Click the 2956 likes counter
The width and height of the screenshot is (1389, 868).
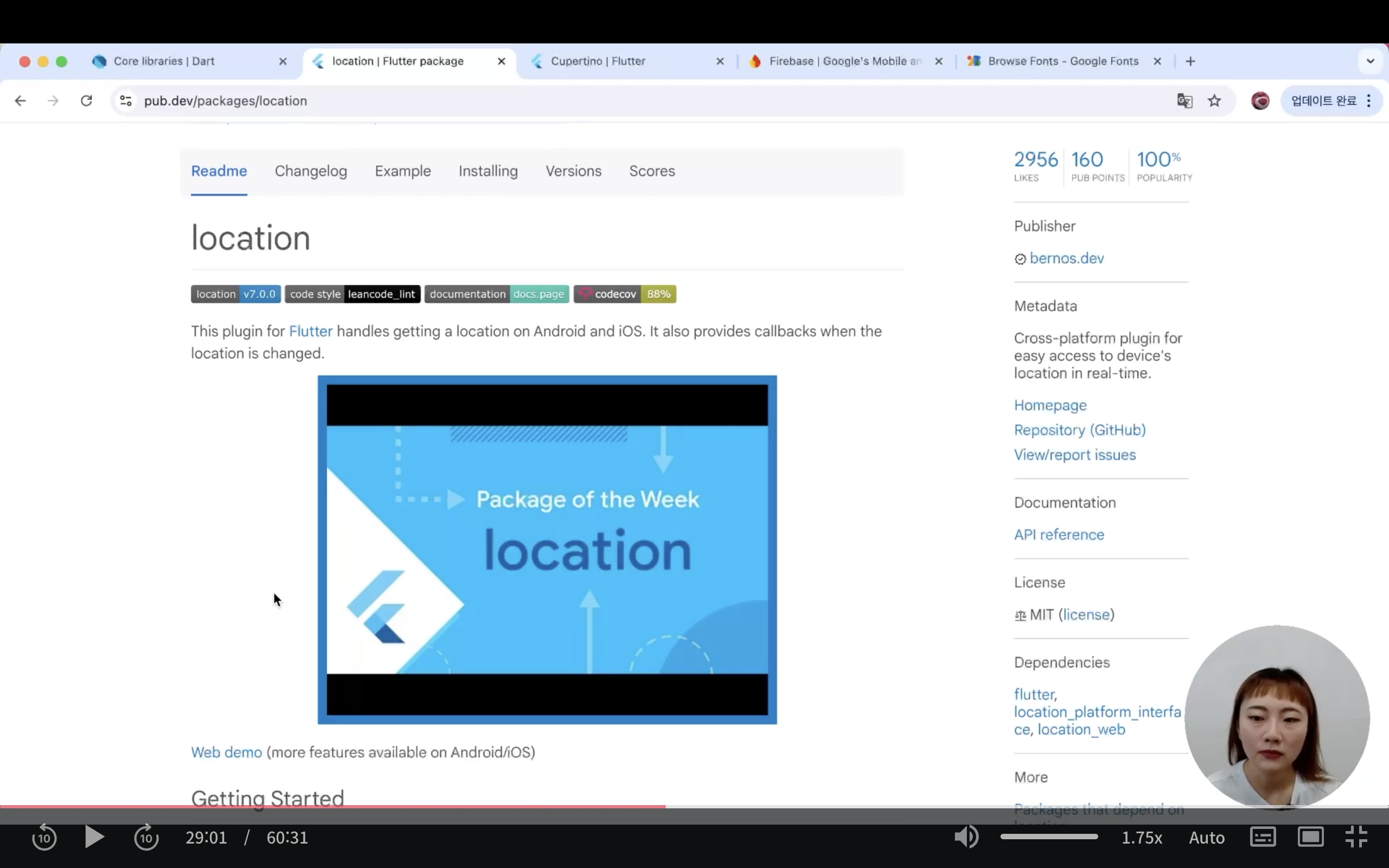click(x=1035, y=165)
